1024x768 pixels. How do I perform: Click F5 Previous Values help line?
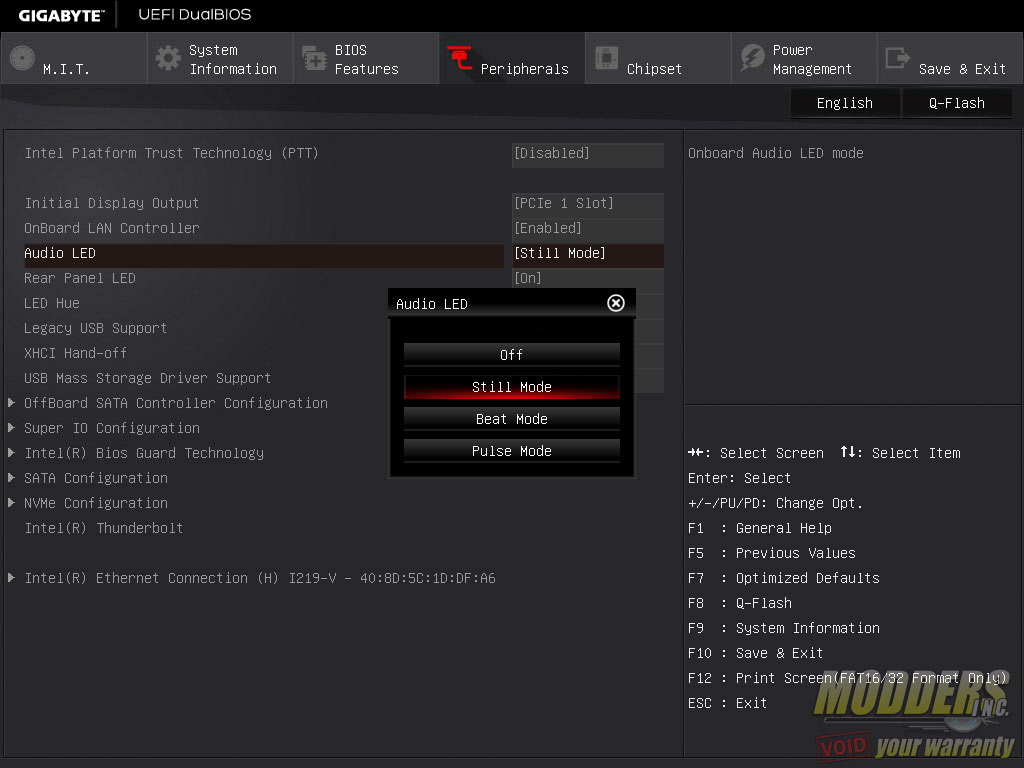(771, 553)
